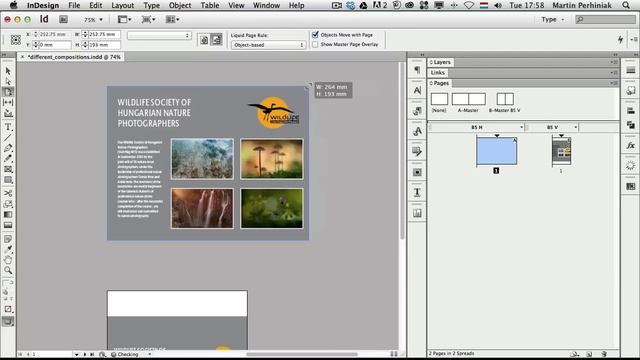Image resolution: width=640 pixels, height=360 pixels.
Task: Open Spotlight search in menu bar
Action: pyautogui.click(x=626, y=5)
